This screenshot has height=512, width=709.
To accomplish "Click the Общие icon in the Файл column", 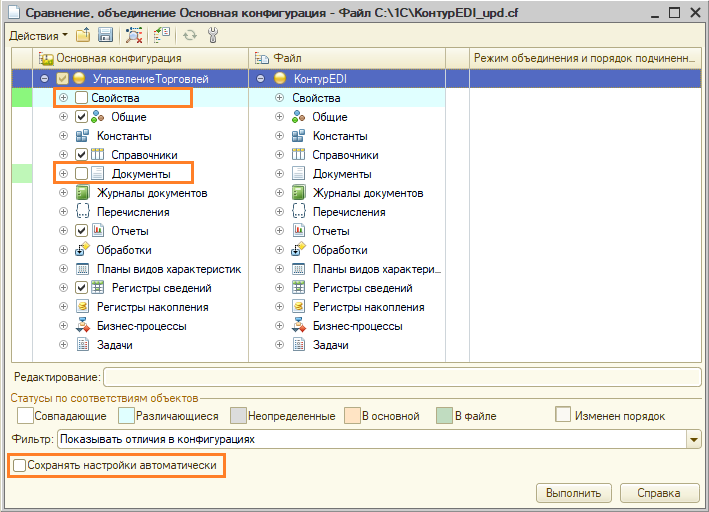I will (x=298, y=117).
